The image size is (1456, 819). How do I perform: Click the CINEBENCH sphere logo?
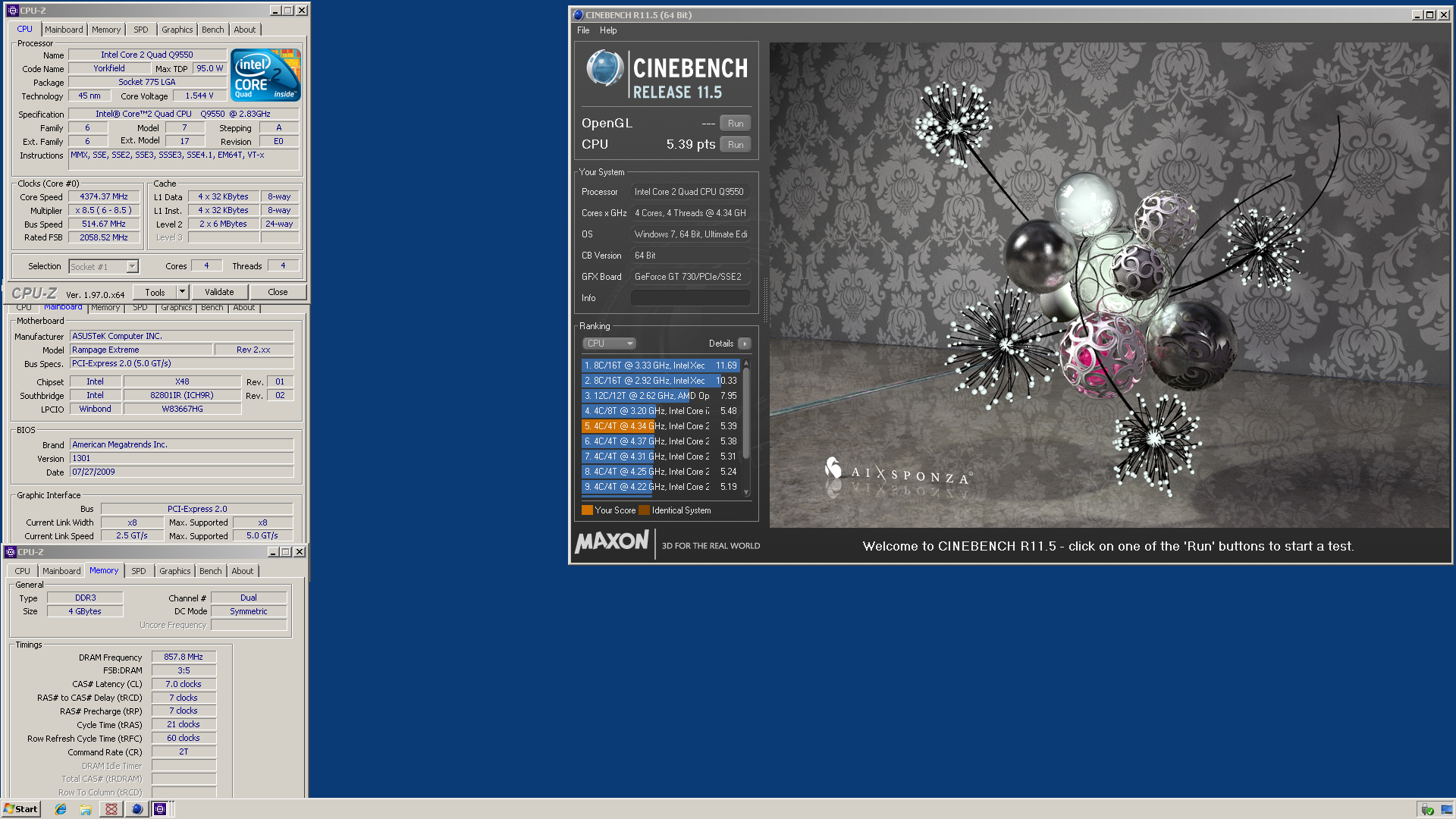pos(604,69)
